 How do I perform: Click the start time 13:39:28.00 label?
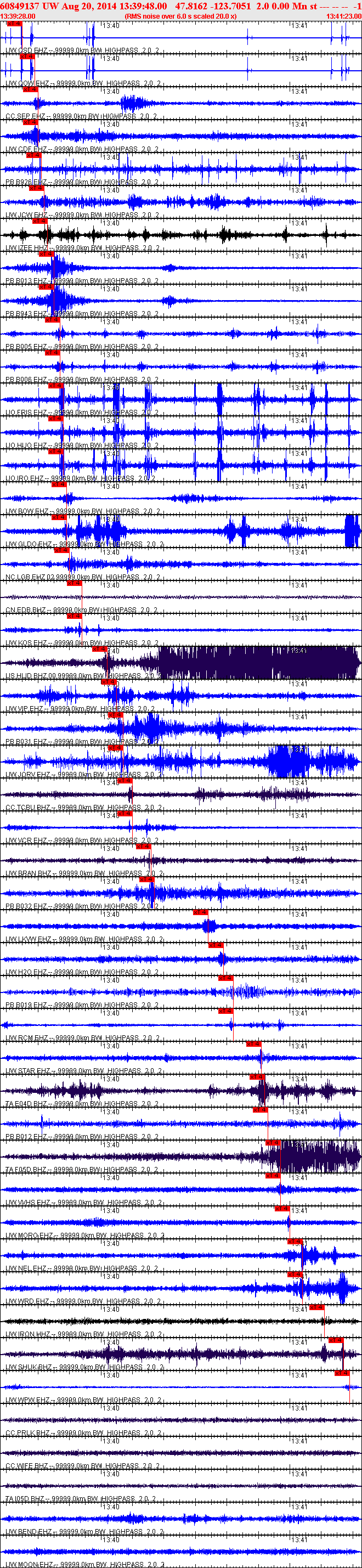point(18,16)
